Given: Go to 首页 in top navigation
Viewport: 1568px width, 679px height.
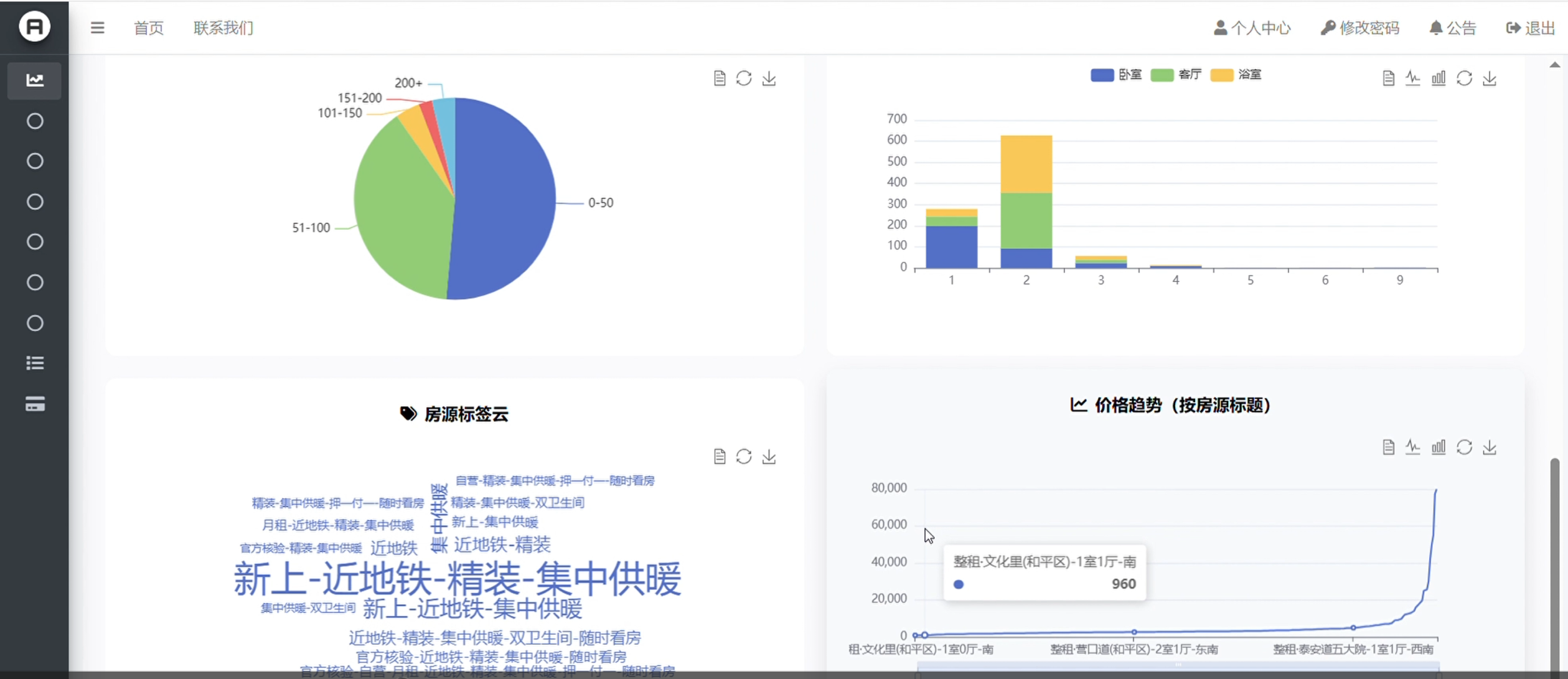Looking at the screenshot, I should (149, 28).
